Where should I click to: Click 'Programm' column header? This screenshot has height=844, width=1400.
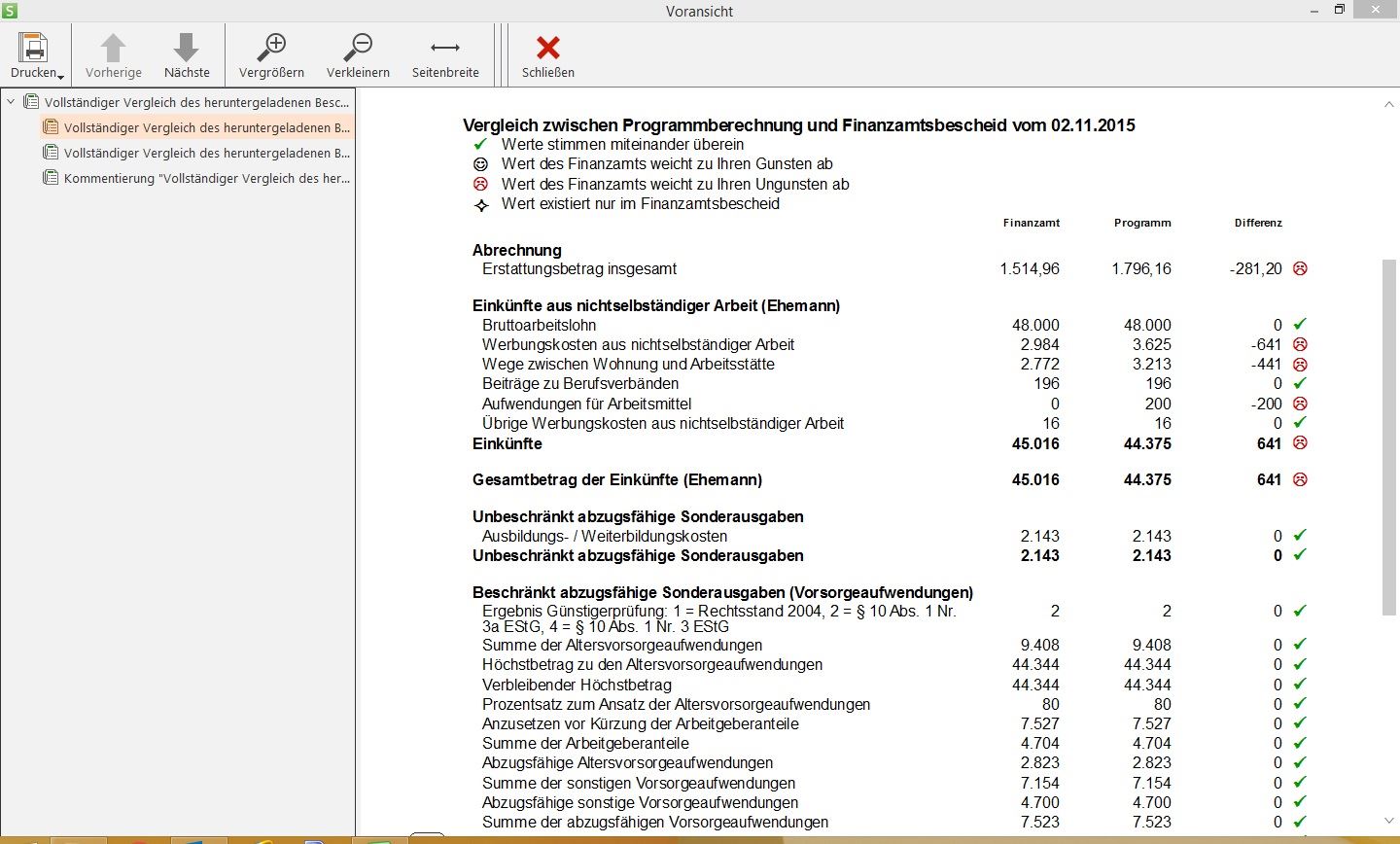[x=1142, y=223]
